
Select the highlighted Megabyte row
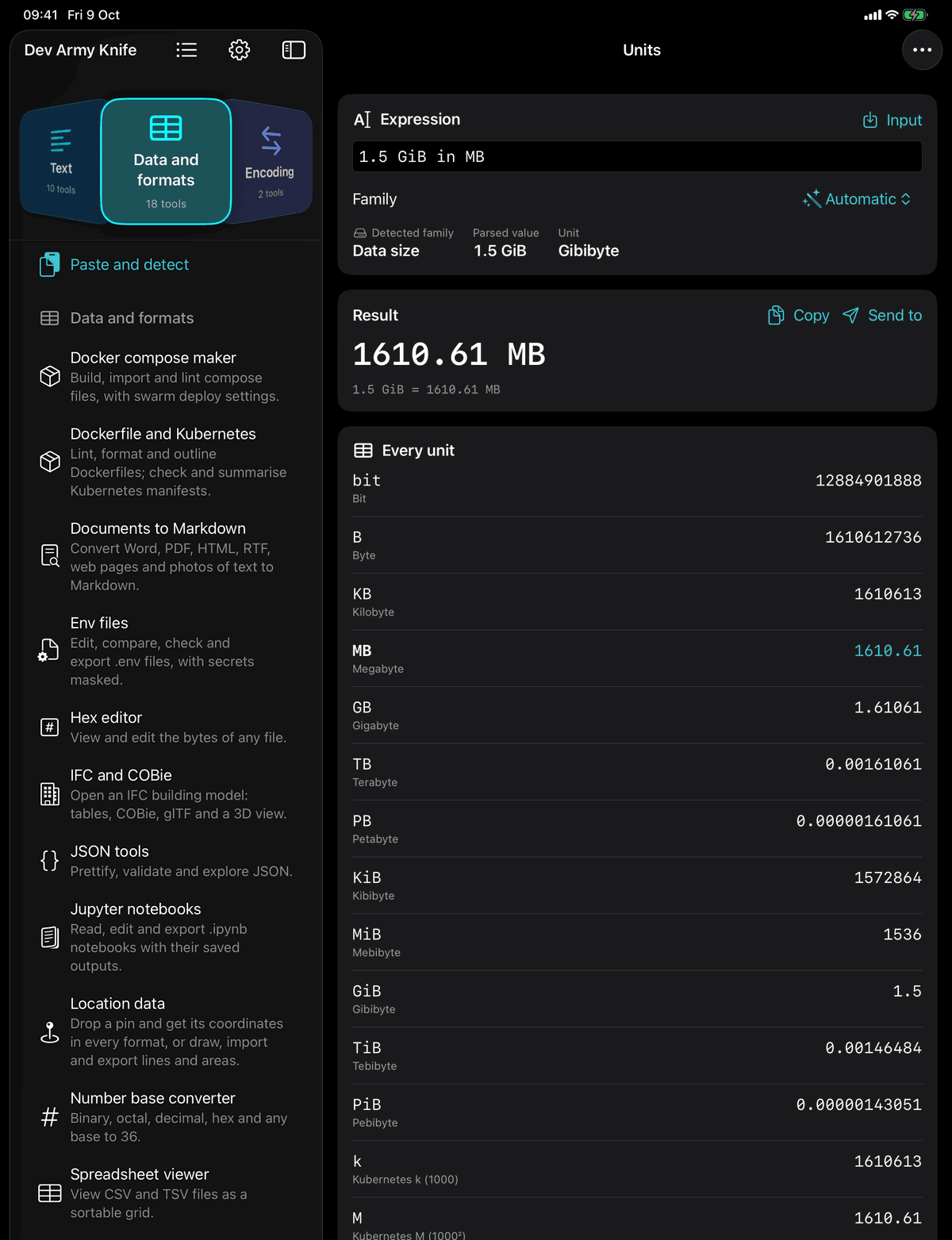click(x=637, y=658)
